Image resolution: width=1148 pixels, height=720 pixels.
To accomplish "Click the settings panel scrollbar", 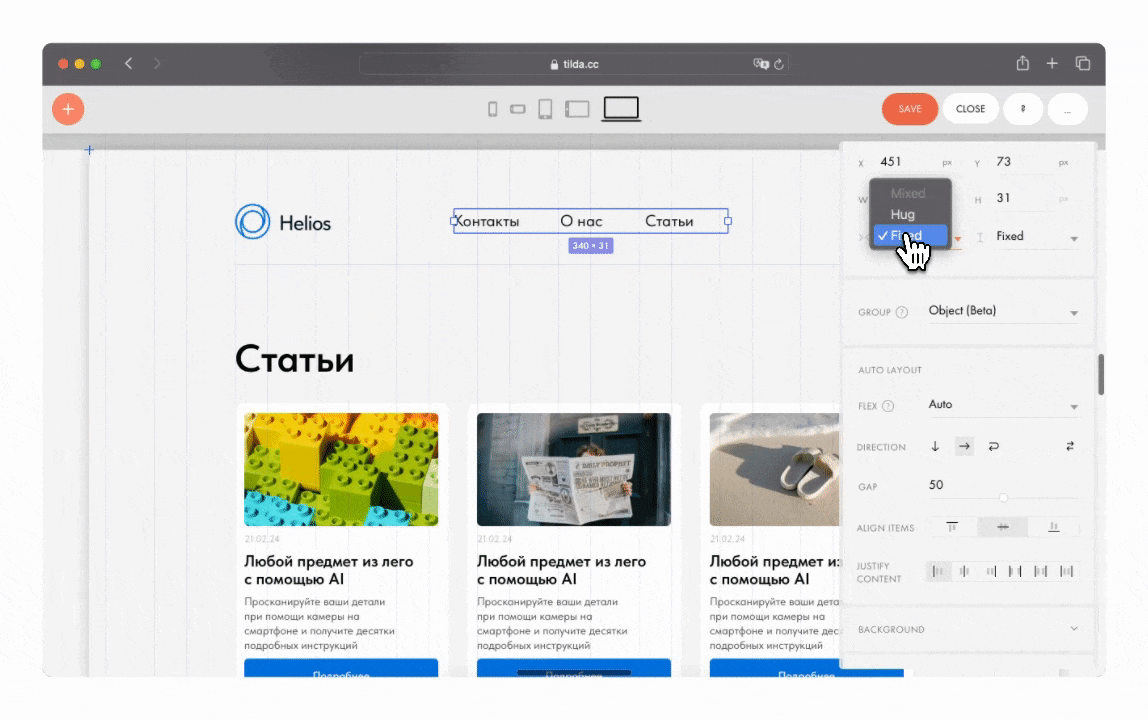I will pyautogui.click(x=1100, y=374).
